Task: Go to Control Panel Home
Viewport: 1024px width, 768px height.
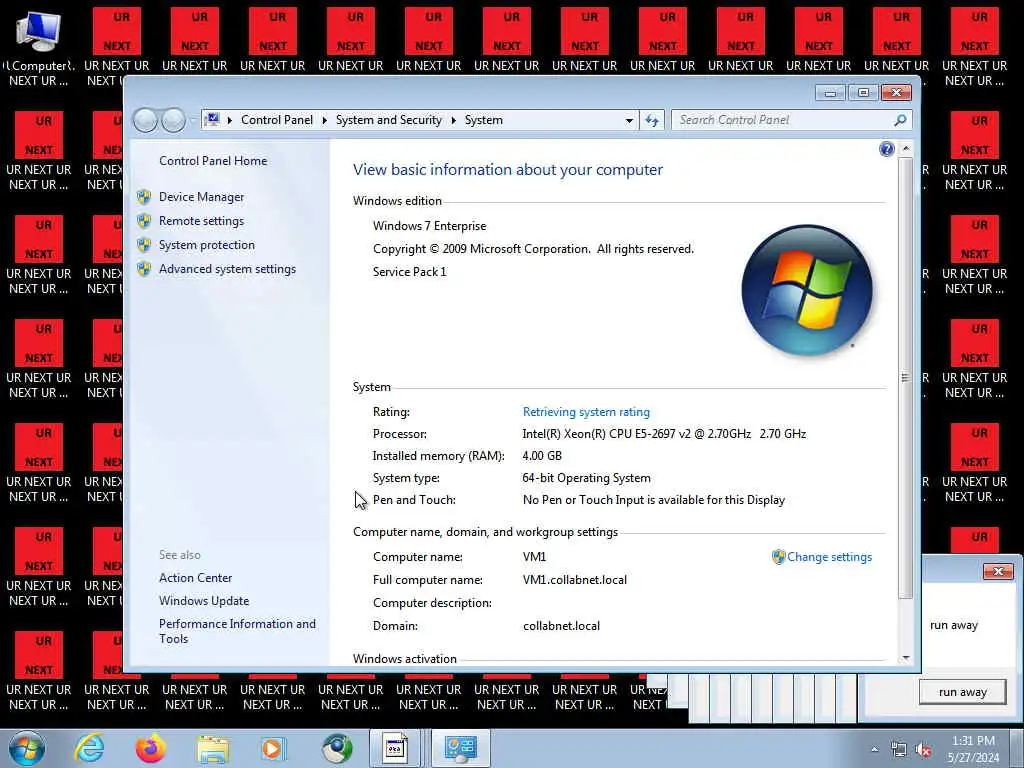Action: coord(213,161)
